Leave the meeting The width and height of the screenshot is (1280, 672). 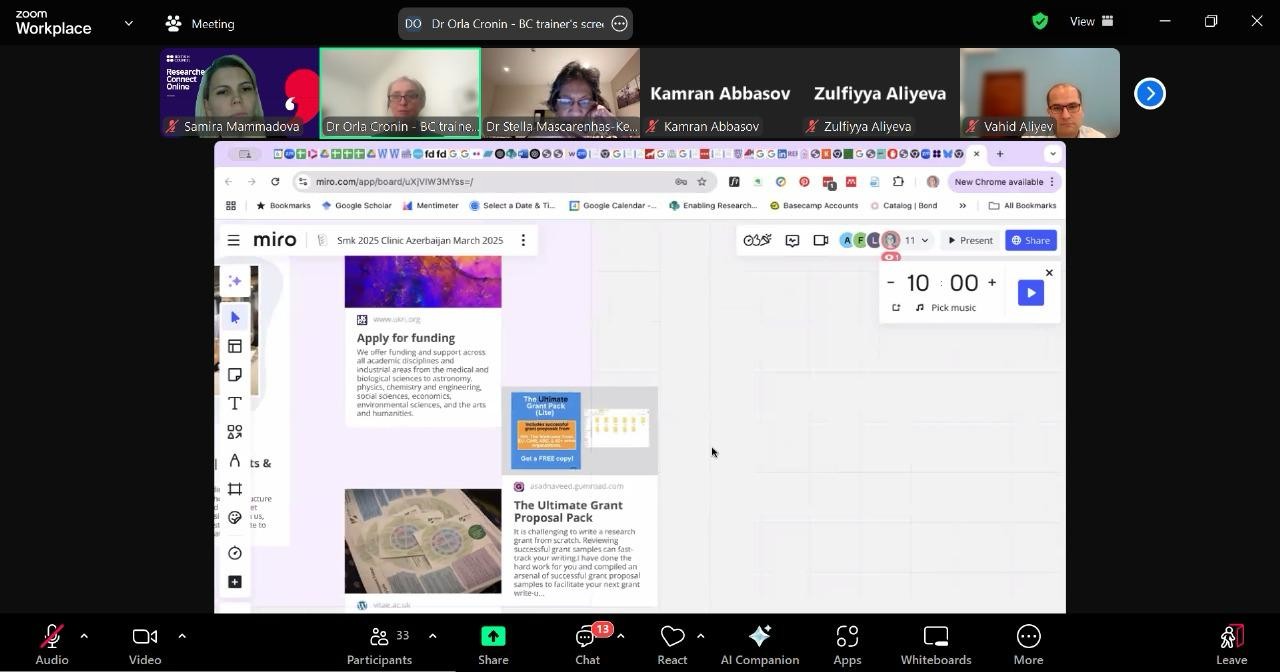[1231, 644]
